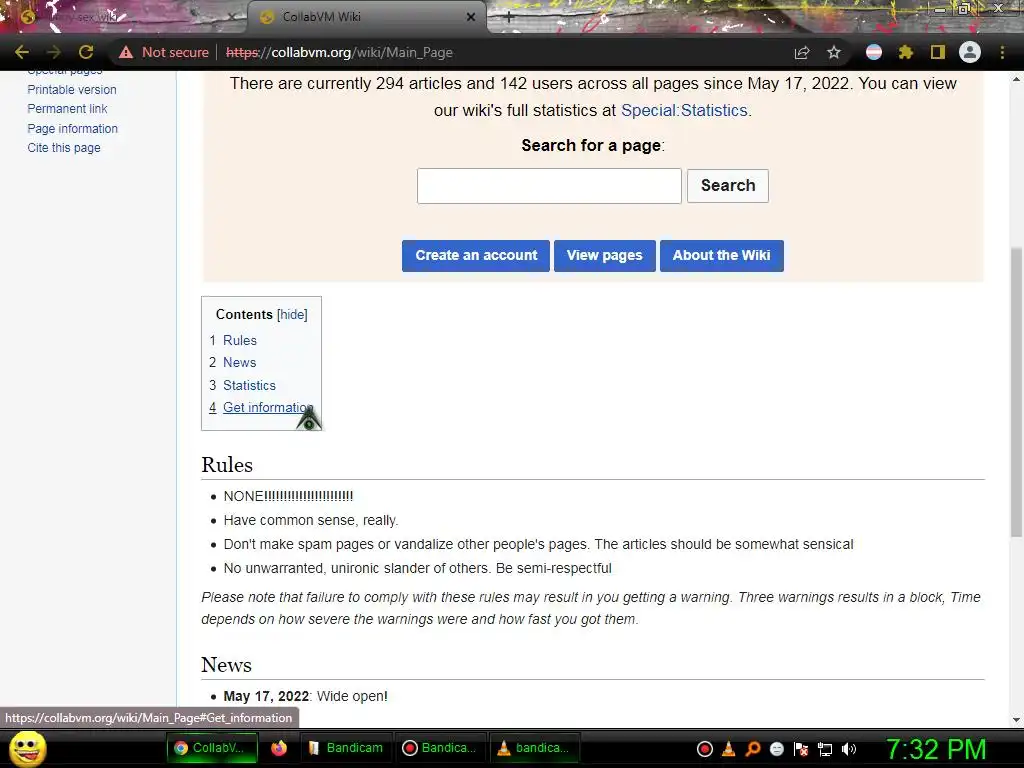
Task: Open the VLC bandica... taskbar item
Action: pyautogui.click(x=534, y=748)
